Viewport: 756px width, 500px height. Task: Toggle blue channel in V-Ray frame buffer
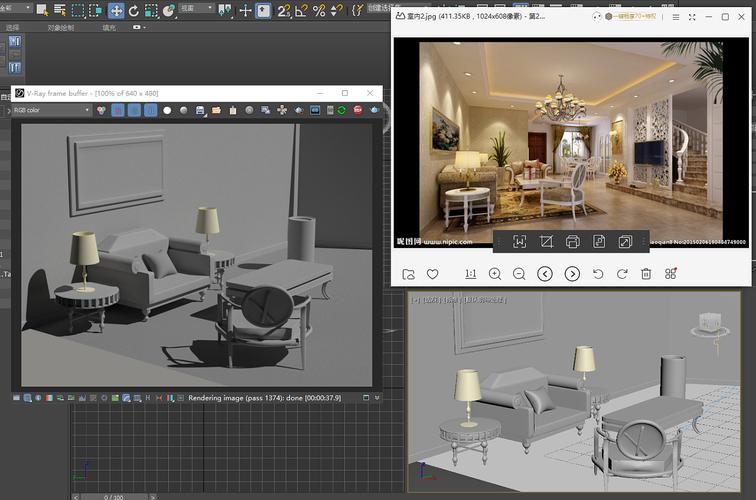point(150,110)
